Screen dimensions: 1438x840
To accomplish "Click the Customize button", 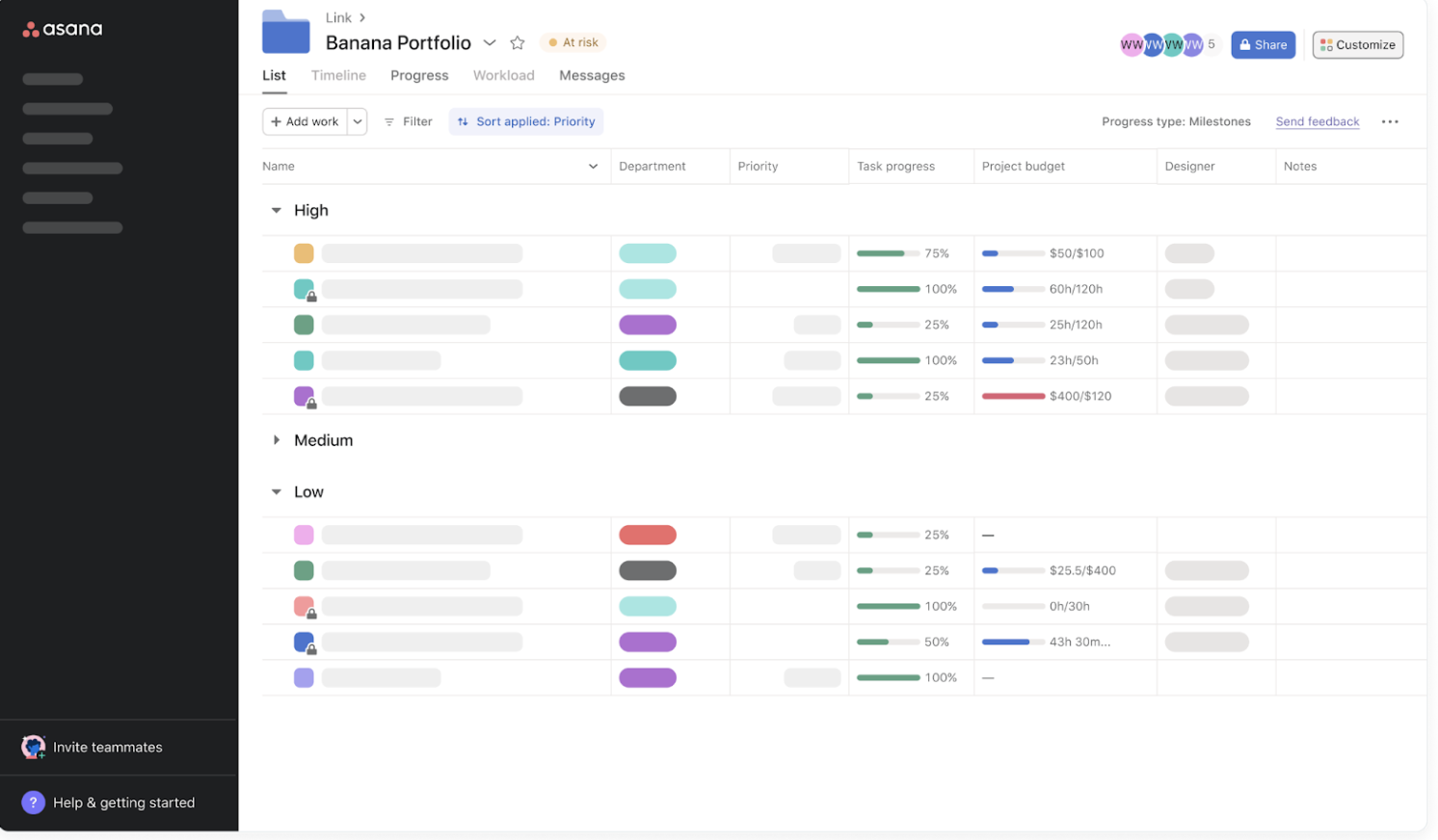I will point(1357,44).
